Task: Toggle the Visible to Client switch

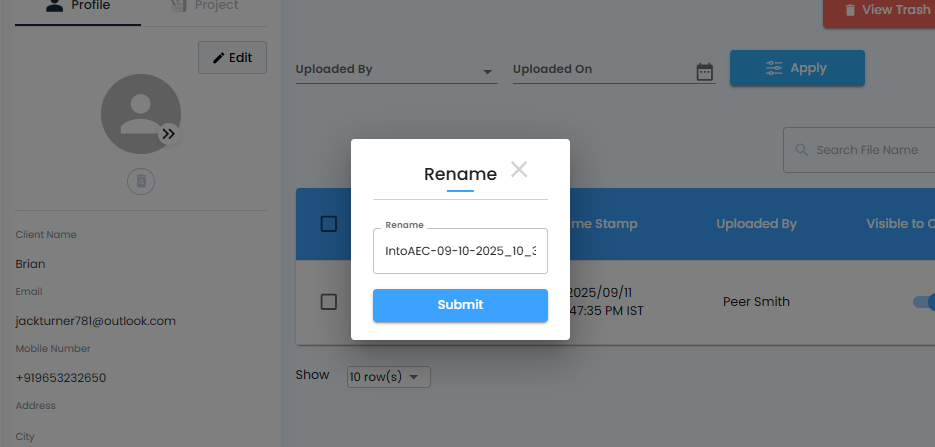Action: coord(924,302)
